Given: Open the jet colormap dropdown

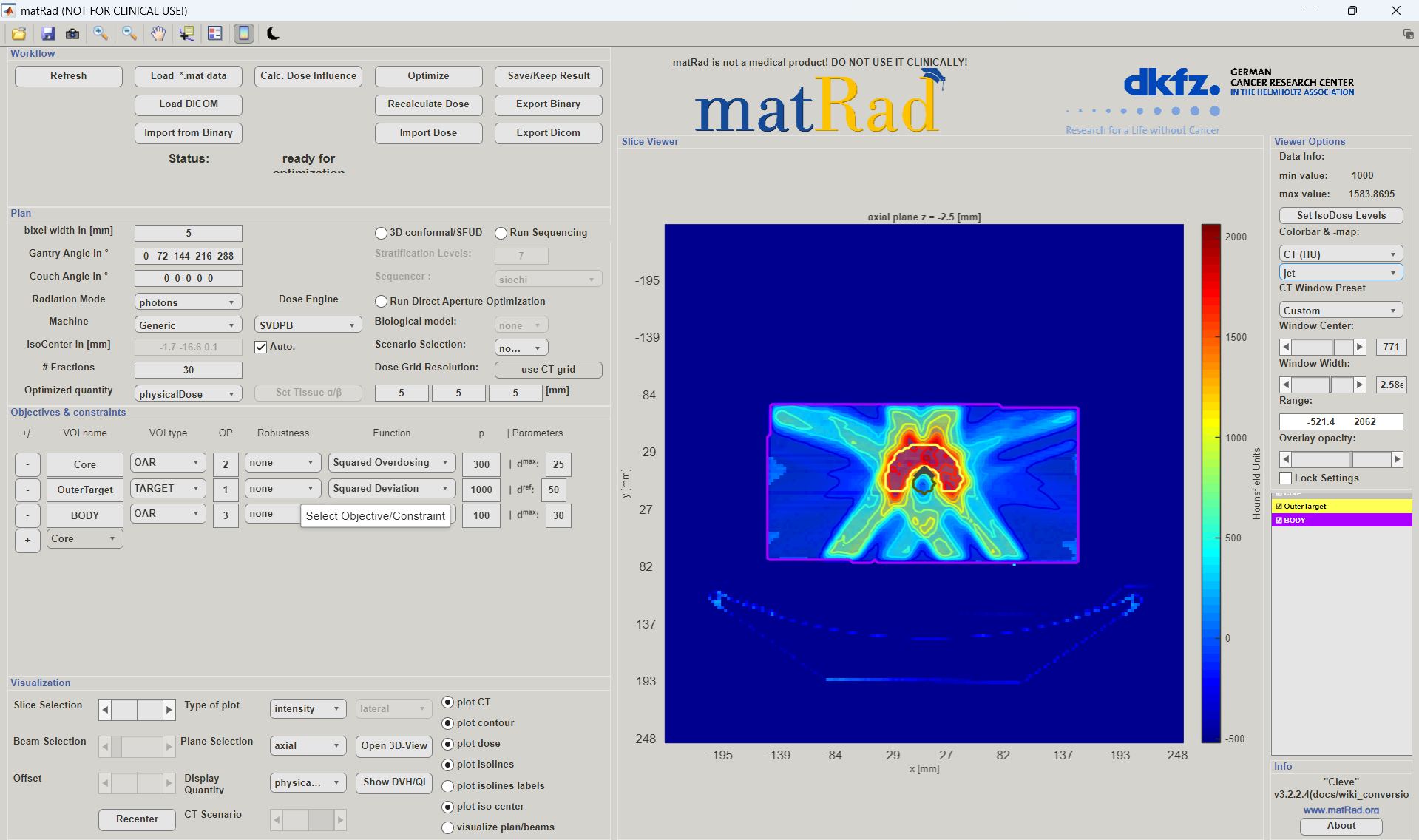Looking at the screenshot, I should click(x=1341, y=274).
